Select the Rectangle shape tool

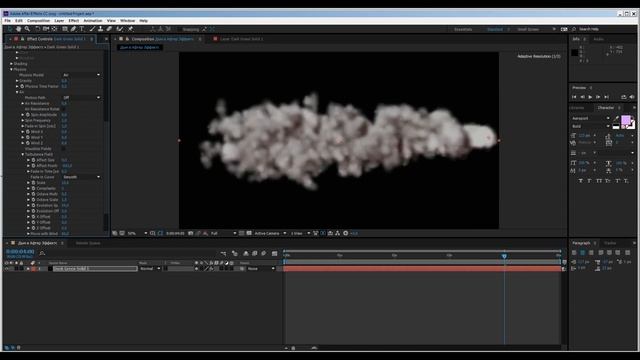65,29
